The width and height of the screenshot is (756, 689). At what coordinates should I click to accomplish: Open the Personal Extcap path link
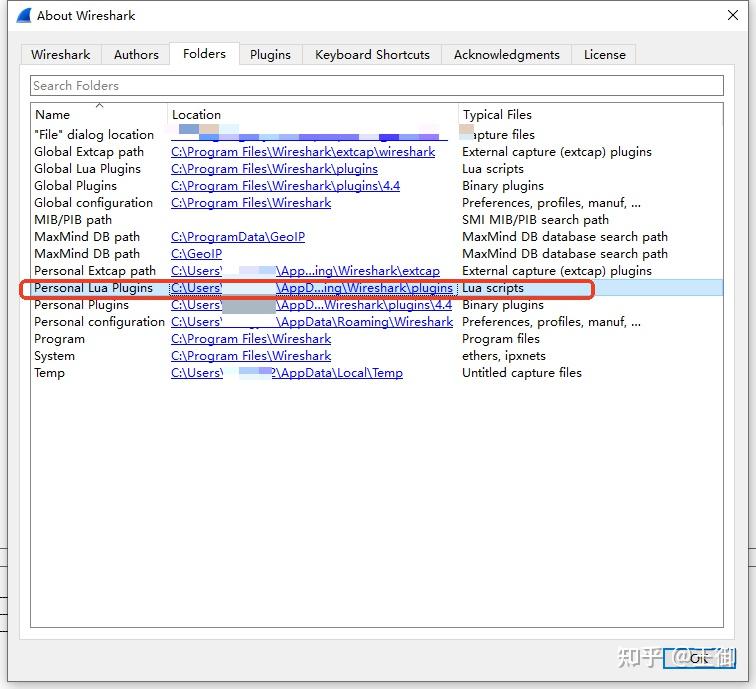pos(305,271)
